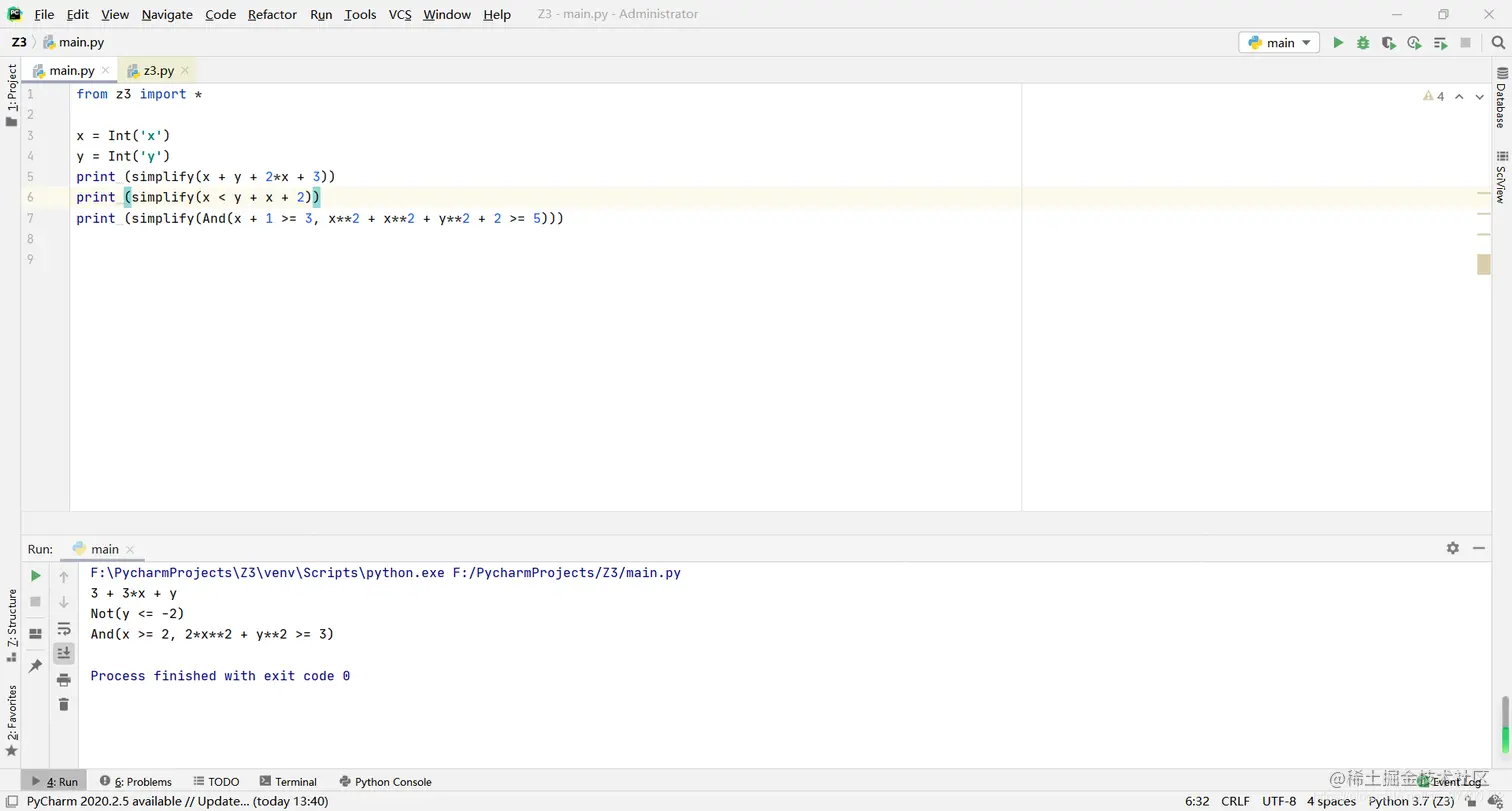
Task: Print the console output
Action: pyautogui.click(x=64, y=680)
